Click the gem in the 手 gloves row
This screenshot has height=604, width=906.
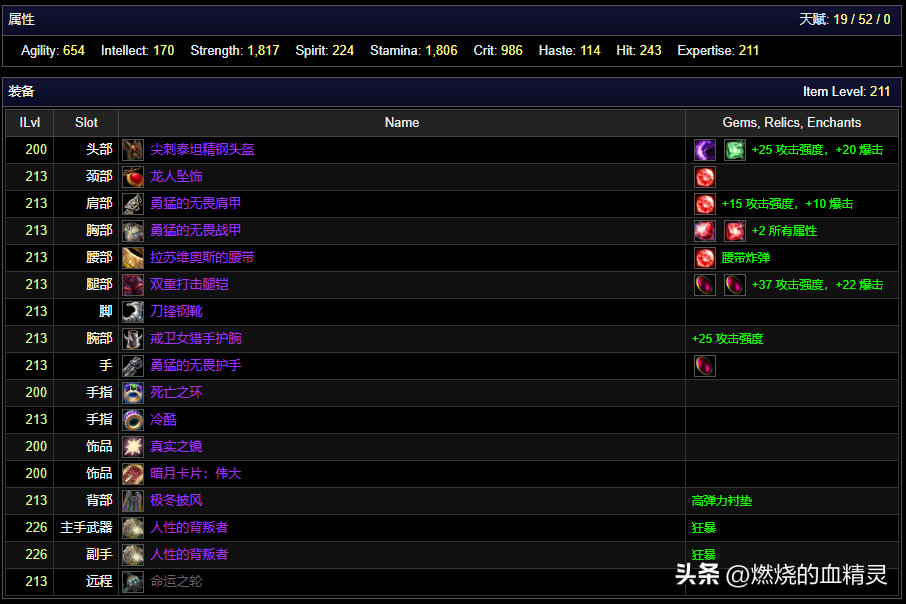(704, 366)
